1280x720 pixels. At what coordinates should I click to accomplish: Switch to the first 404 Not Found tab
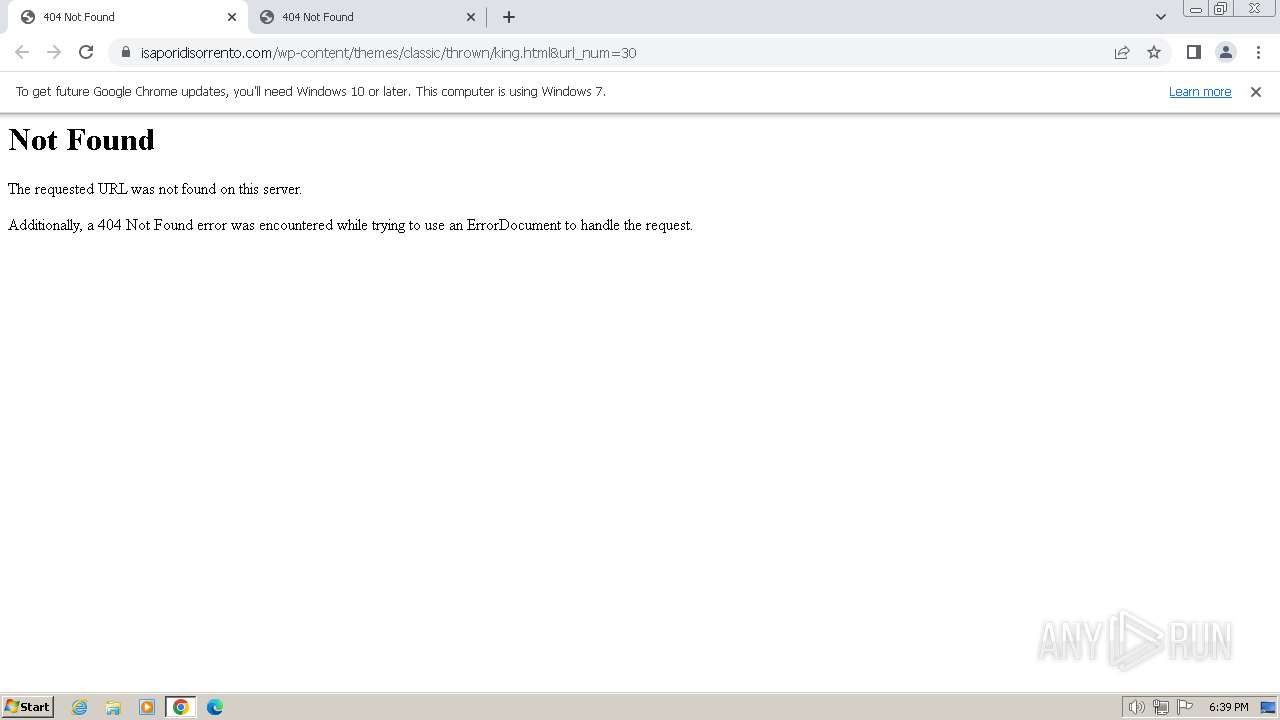coord(128,17)
